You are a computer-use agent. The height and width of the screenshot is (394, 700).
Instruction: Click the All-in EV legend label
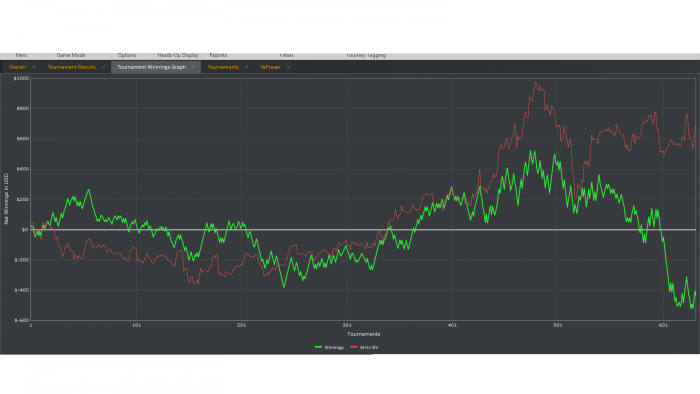[369, 347]
